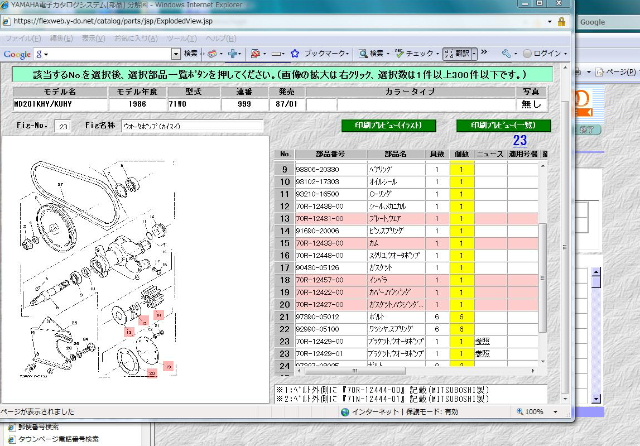Click the globe internet zone icon in status bar

coord(345,412)
